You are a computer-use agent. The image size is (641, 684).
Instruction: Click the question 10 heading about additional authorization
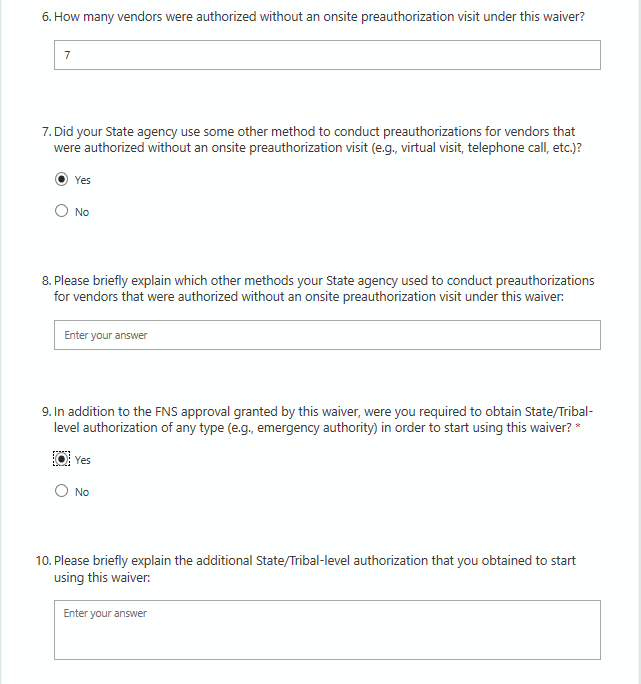click(314, 568)
